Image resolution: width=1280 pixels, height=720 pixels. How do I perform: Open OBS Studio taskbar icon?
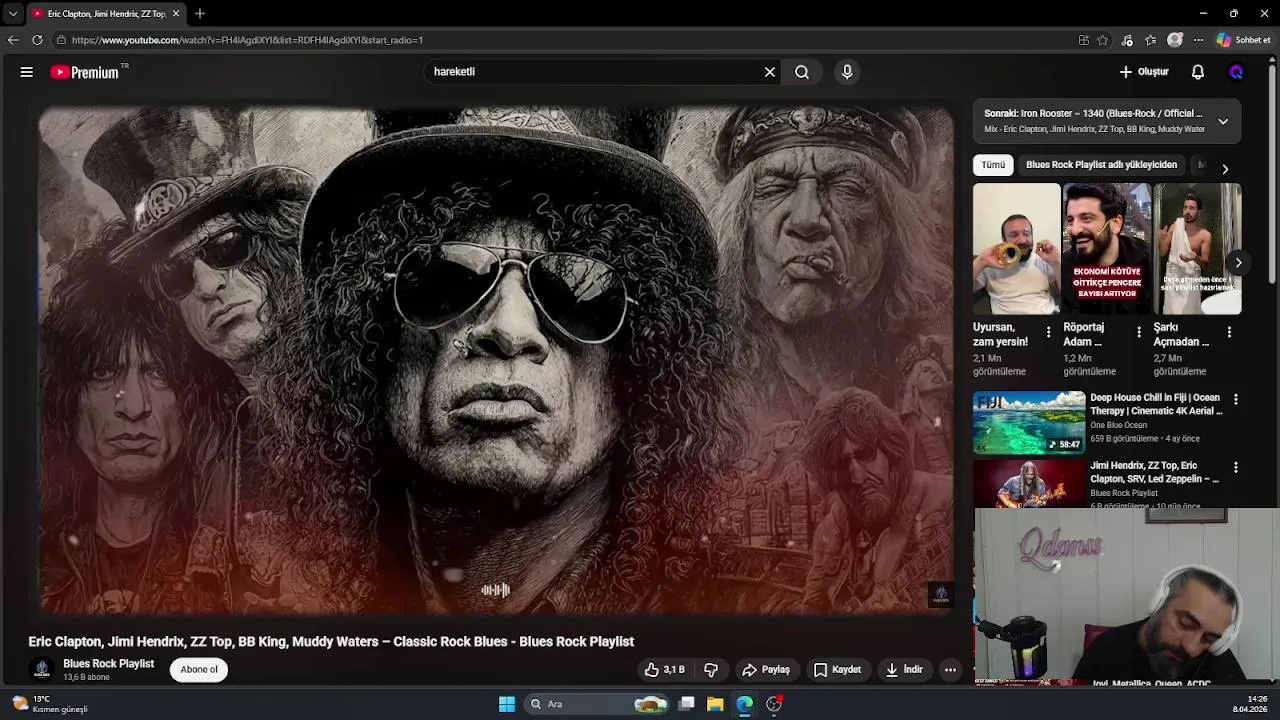point(774,704)
